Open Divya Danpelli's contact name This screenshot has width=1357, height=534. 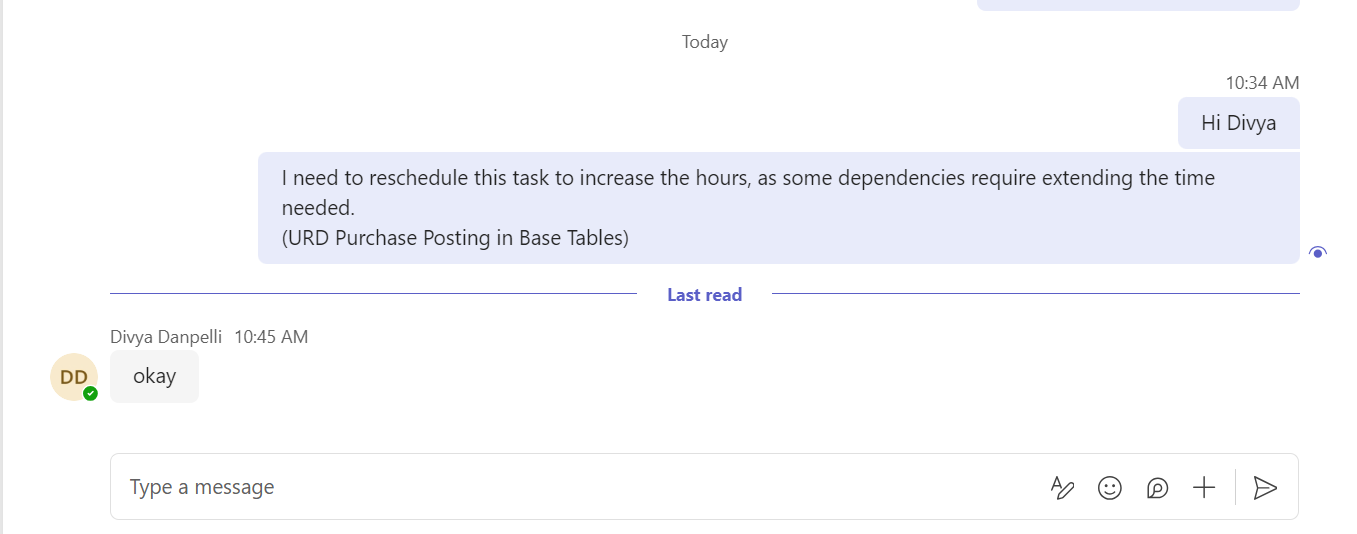point(166,337)
